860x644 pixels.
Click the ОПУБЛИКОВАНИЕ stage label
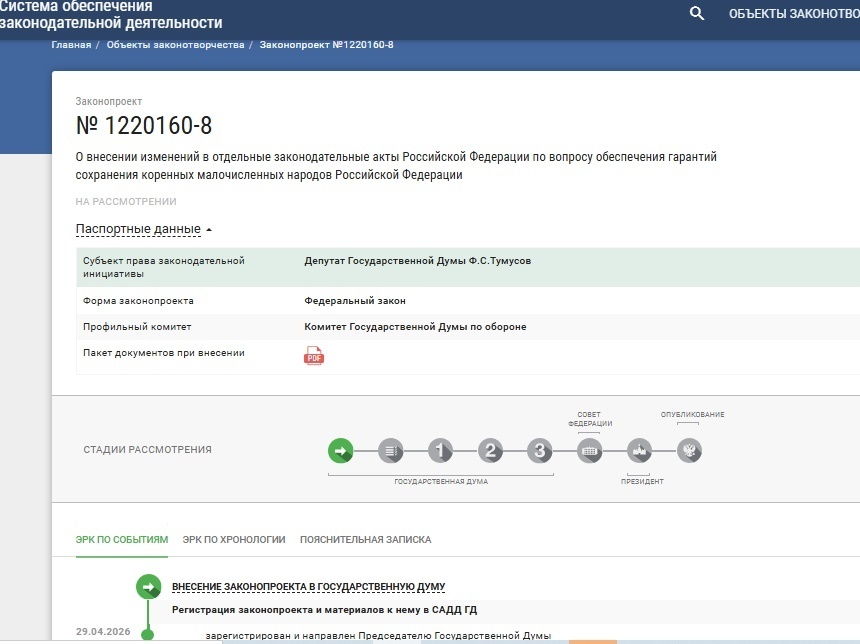[x=692, y=415]
